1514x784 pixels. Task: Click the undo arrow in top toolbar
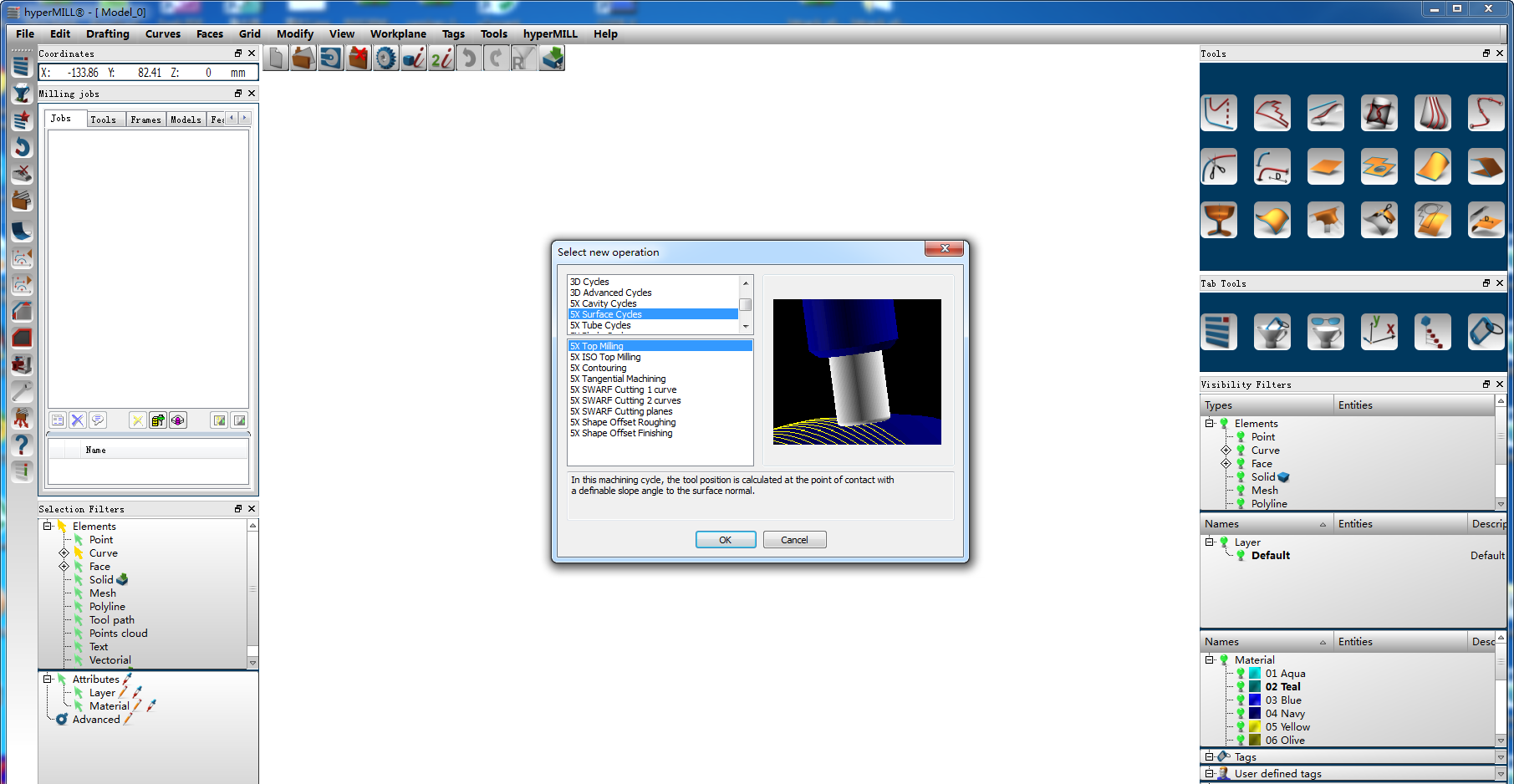[x=469, y=59]
